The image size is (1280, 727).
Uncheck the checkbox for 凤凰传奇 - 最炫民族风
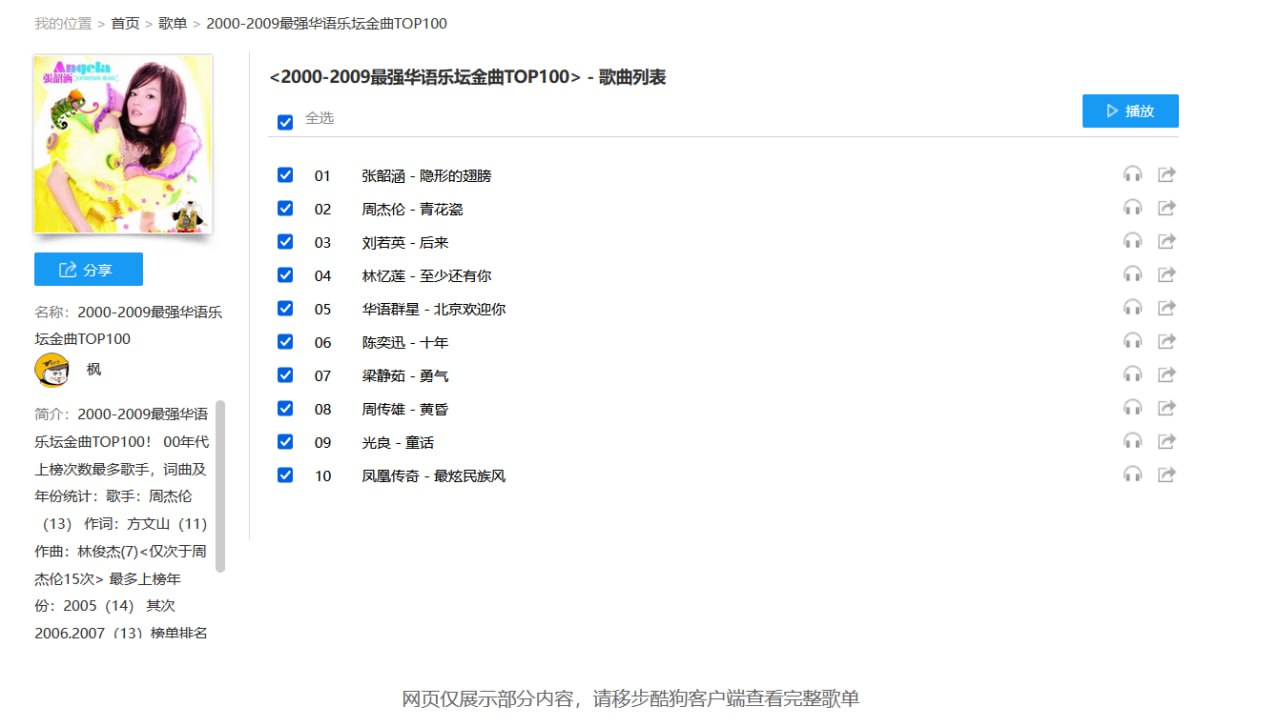click(285, 474)
